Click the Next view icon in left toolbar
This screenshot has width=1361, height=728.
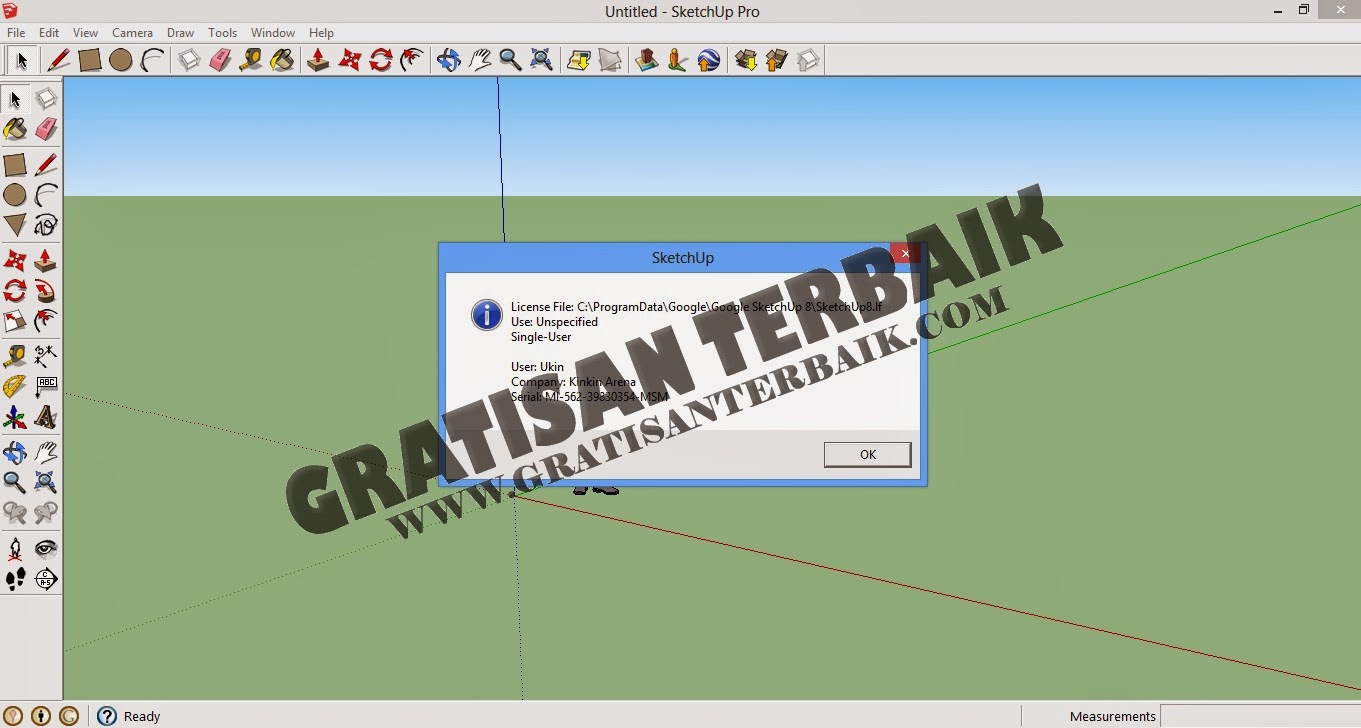46,513
